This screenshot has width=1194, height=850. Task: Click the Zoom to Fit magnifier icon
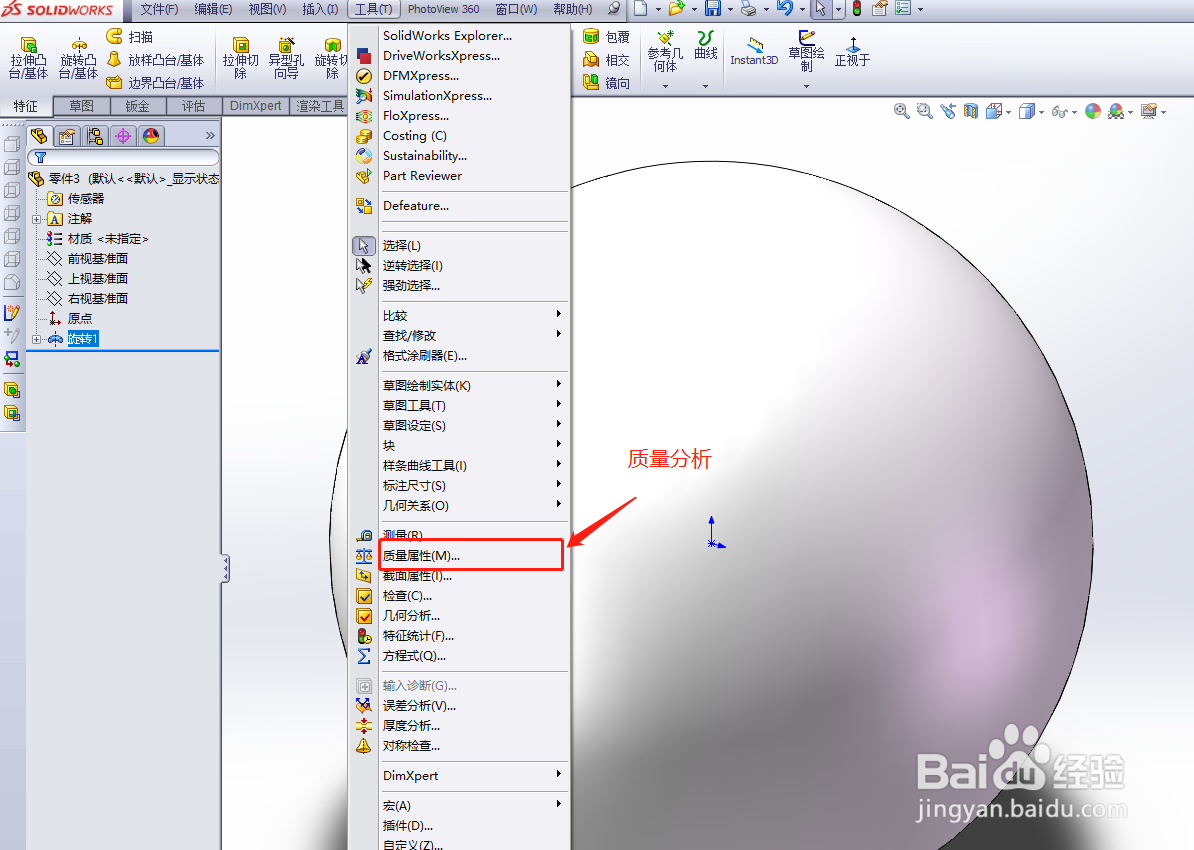click(x=902, y=111)
